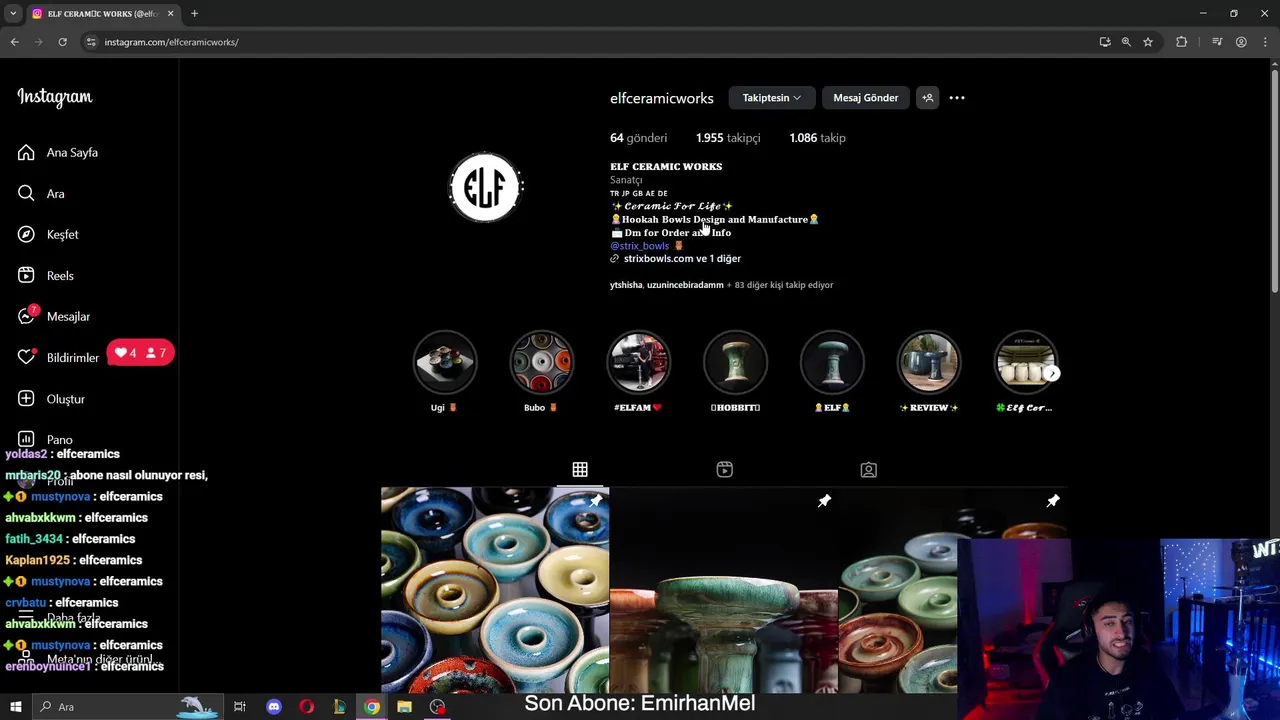Image resolution: width=1280 pixels, height=720 pixels.
Task: Click the address bar URL
Action: [x=171, y=42]
